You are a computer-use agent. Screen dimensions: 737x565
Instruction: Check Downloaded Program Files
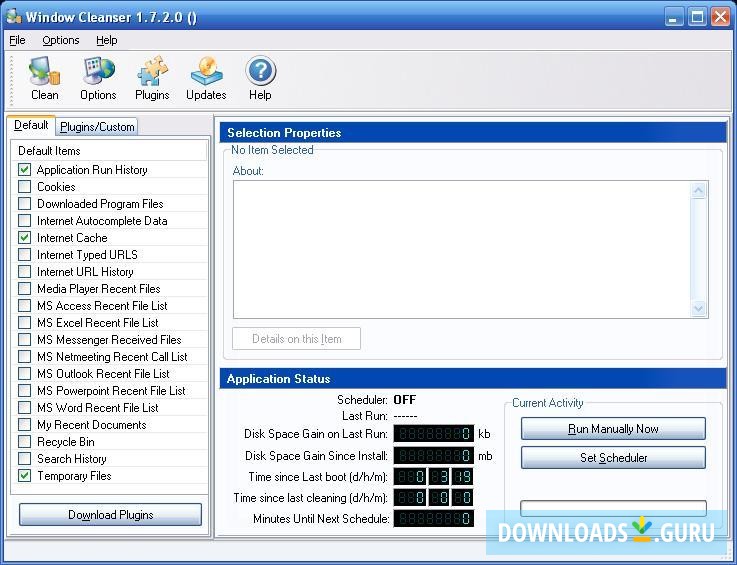(24, 204)
